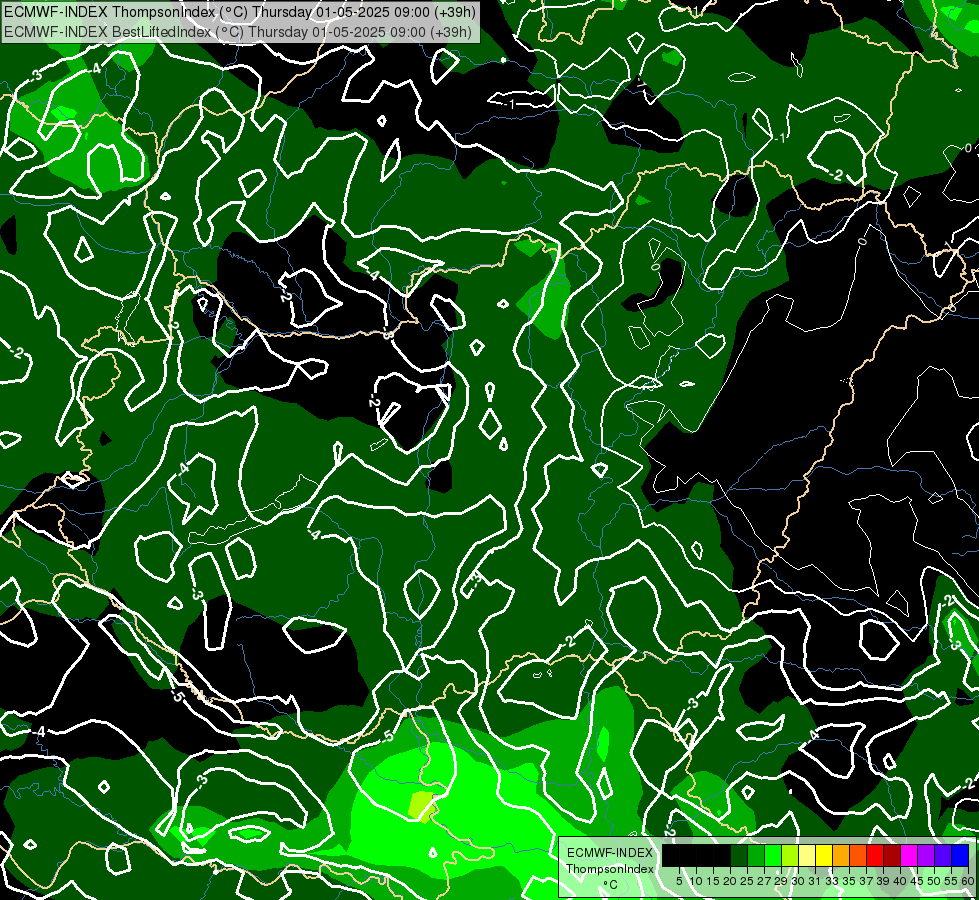
Task: Pick the red 37–39 legend swatch
Action: 875,855
